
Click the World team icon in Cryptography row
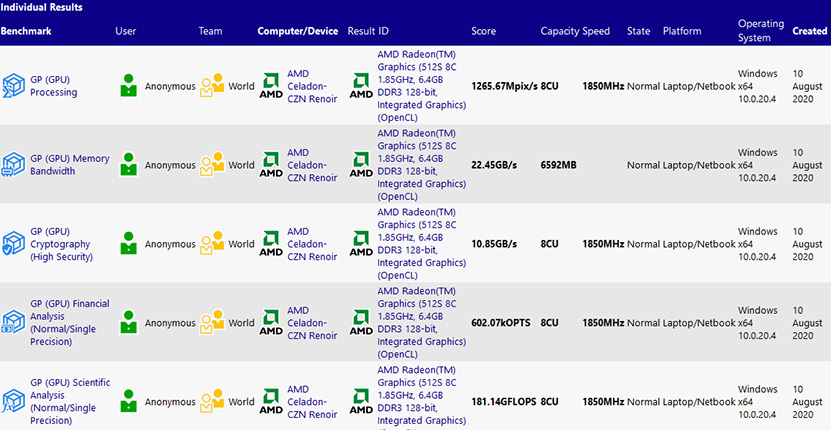212,243
